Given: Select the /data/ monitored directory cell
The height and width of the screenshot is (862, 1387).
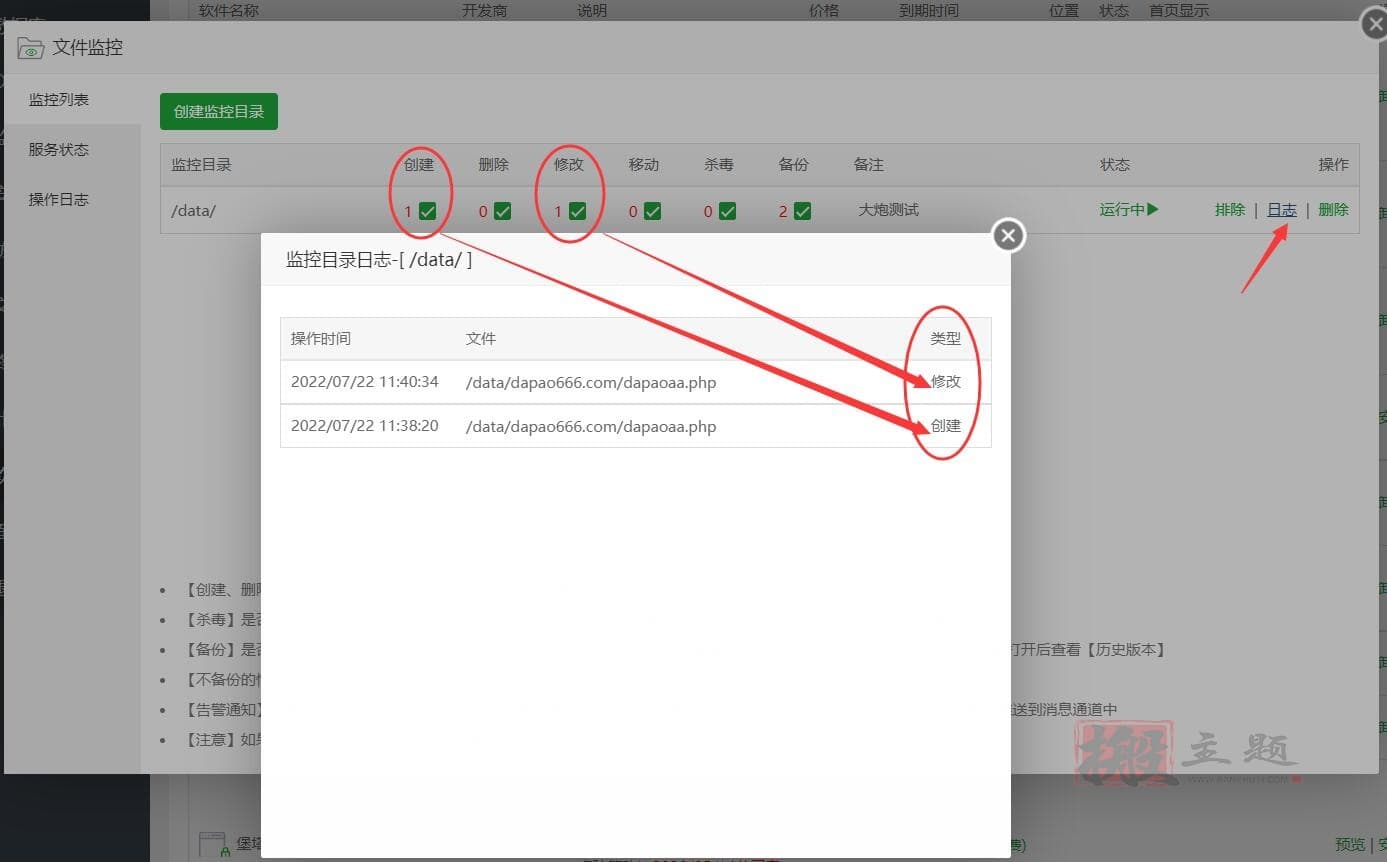Looking at the screenshot, I should [x=194, y=211].
